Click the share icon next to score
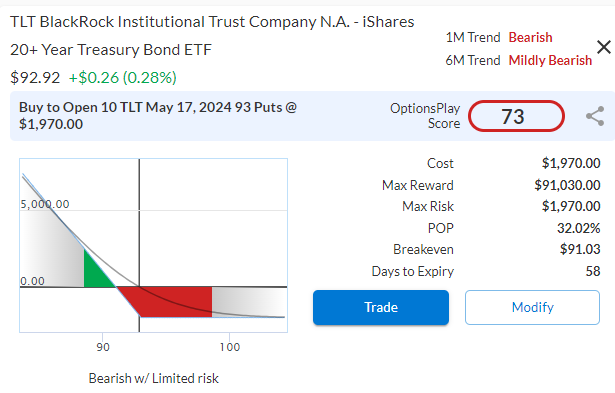The height and width of the screenshot is (393, 615). 595,116
